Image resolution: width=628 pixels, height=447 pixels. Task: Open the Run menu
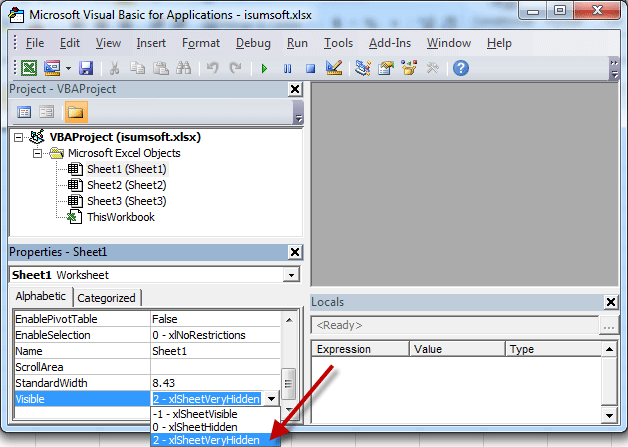tap(297, 43)
